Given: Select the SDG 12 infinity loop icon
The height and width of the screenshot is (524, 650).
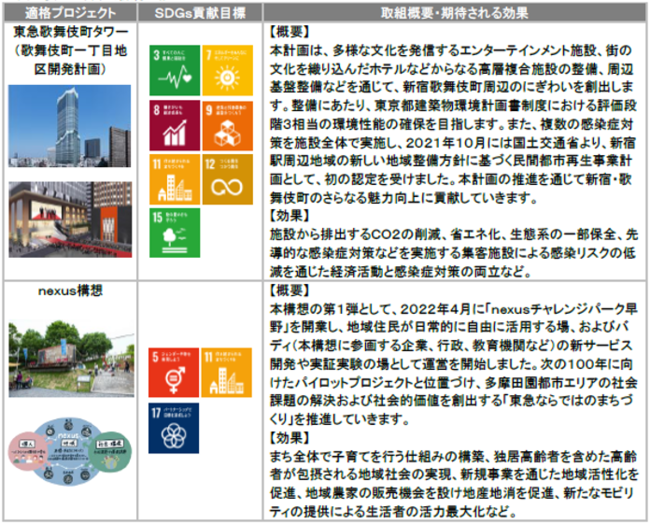Looking at the screenshot, I should [x=230, y=179].
